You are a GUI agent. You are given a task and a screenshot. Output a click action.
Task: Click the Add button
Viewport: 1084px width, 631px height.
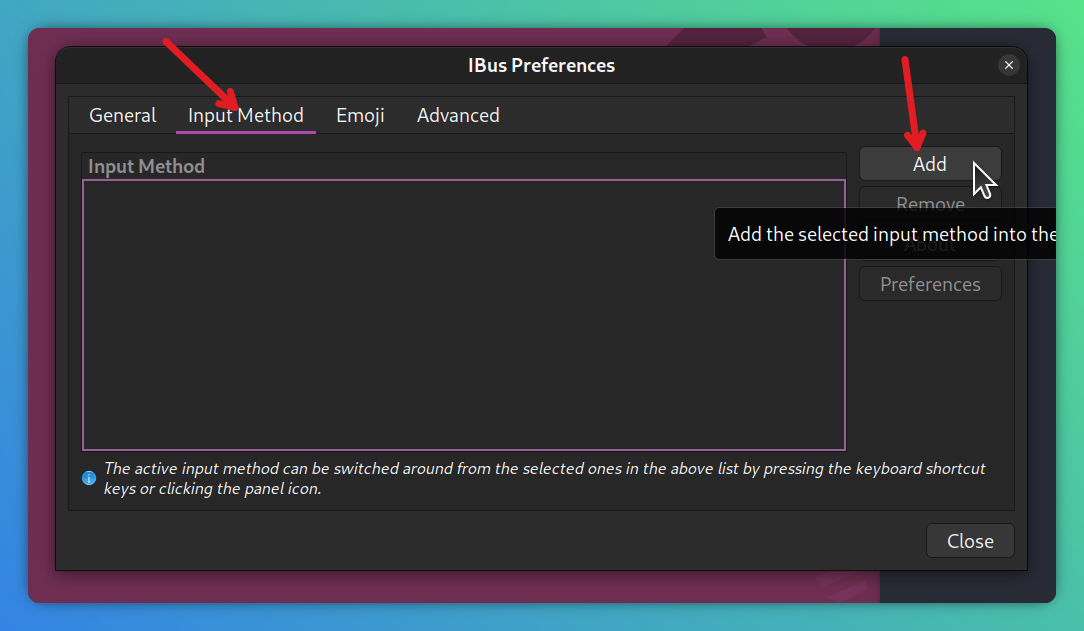[930, 164]
